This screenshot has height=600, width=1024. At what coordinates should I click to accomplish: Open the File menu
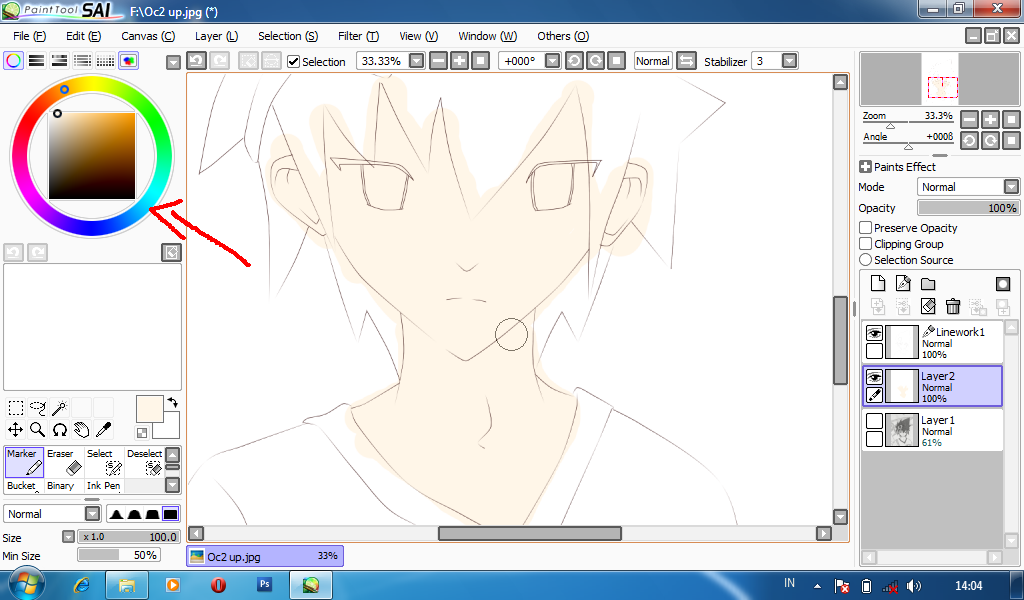coord(29,36)
